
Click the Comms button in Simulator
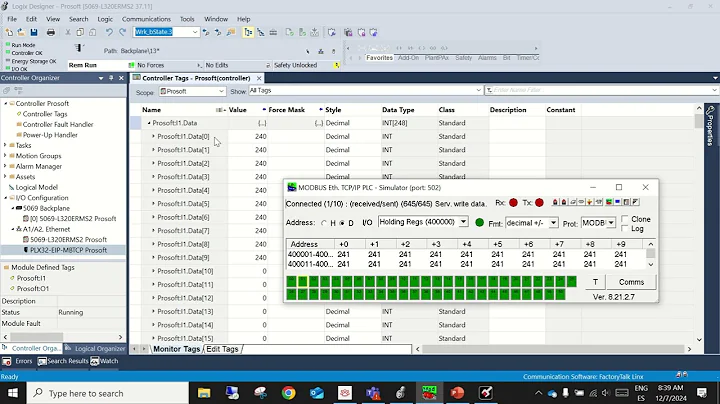(x=631, y=282)
